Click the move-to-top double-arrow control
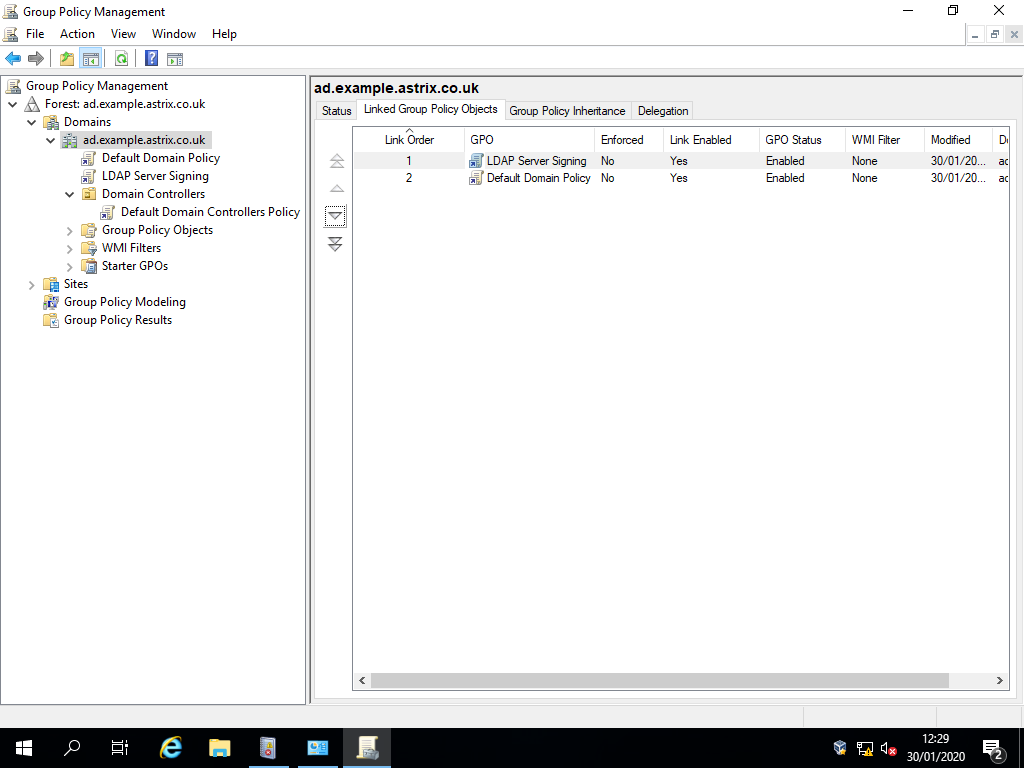The image size is (1024, 768). (x=336, y=159)
